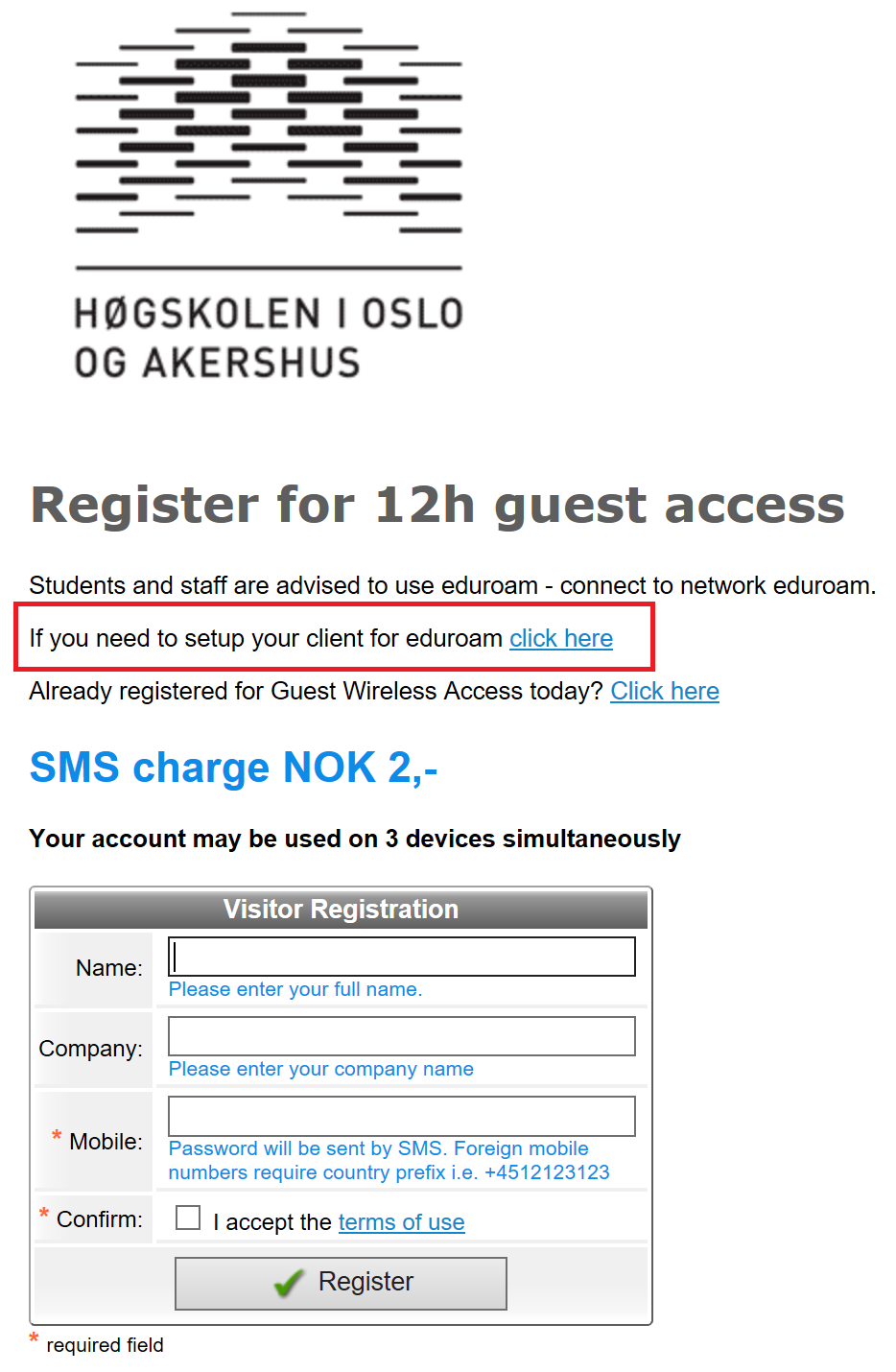Focus the Name input field
Viewport: 896px width, 1372px height.
coord(401,957)
